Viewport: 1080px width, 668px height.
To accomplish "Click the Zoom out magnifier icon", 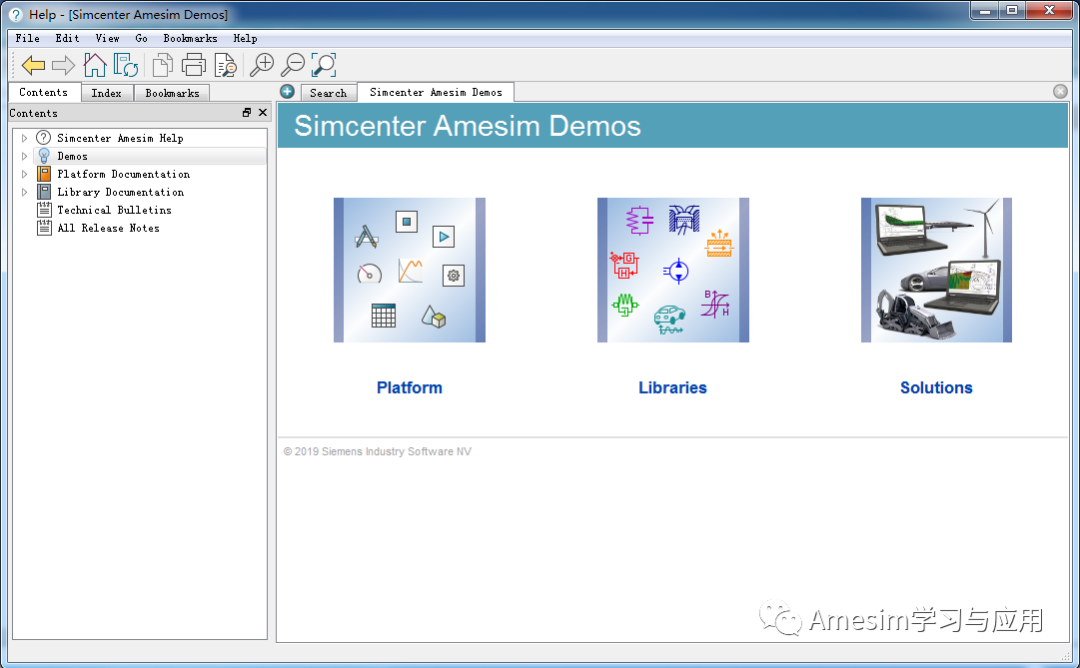I will tap(292, 64).
